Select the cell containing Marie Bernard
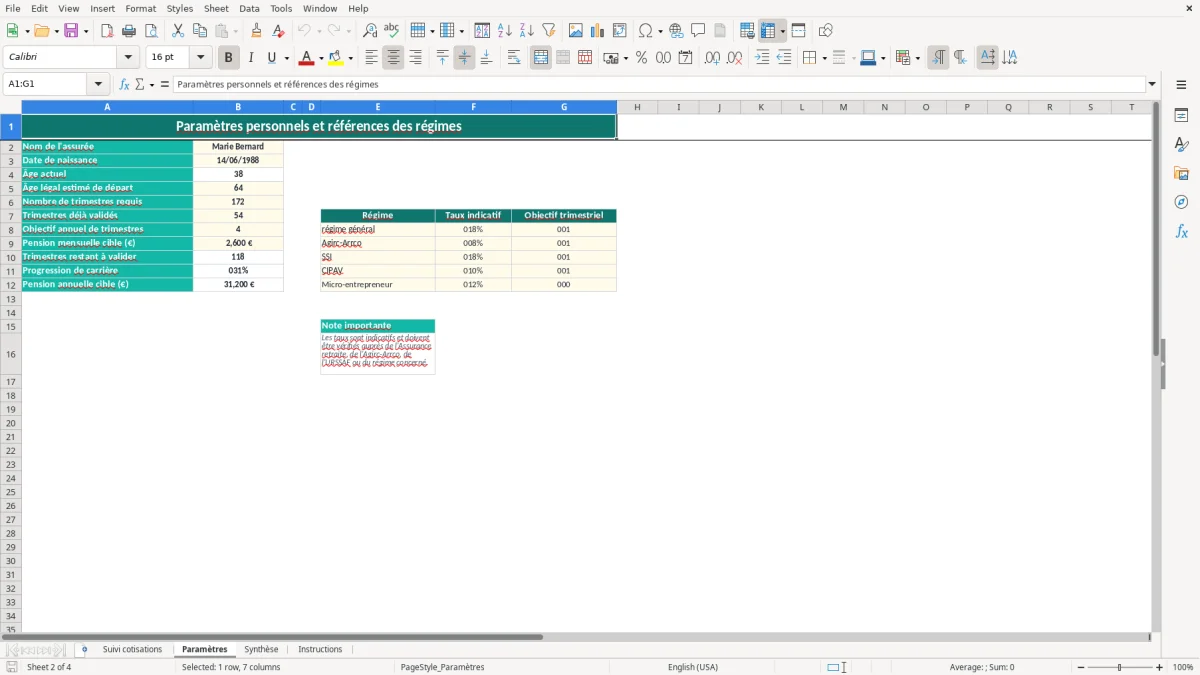 coord(238,146)
